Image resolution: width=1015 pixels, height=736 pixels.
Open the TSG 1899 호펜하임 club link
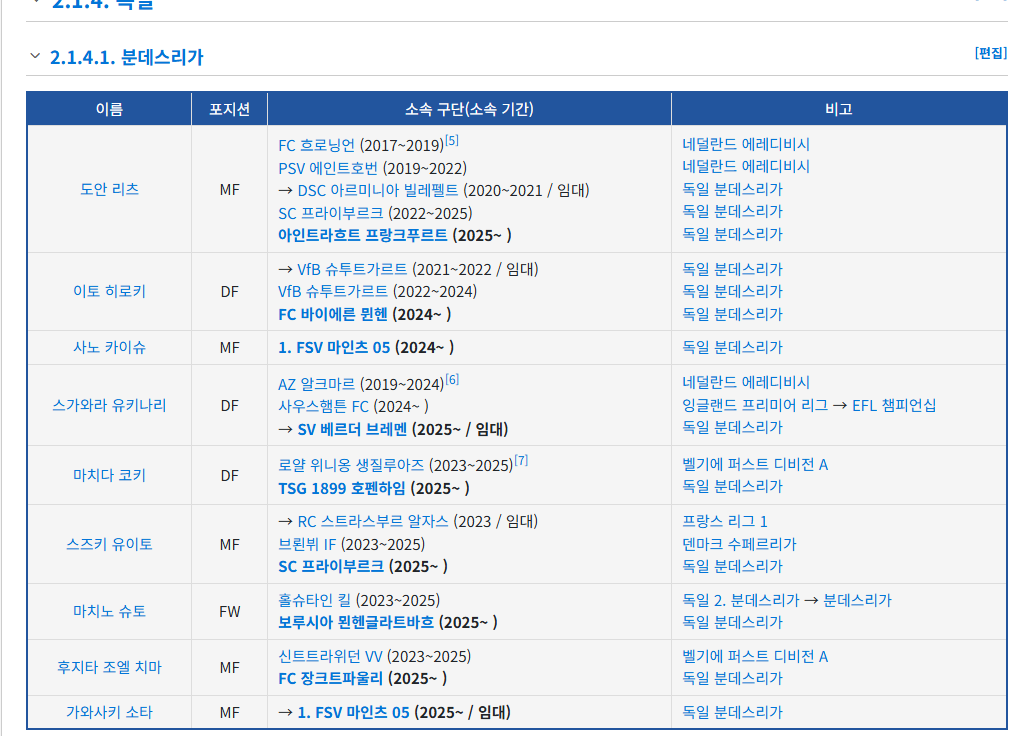pyautogui.click(x=342, y=488)
